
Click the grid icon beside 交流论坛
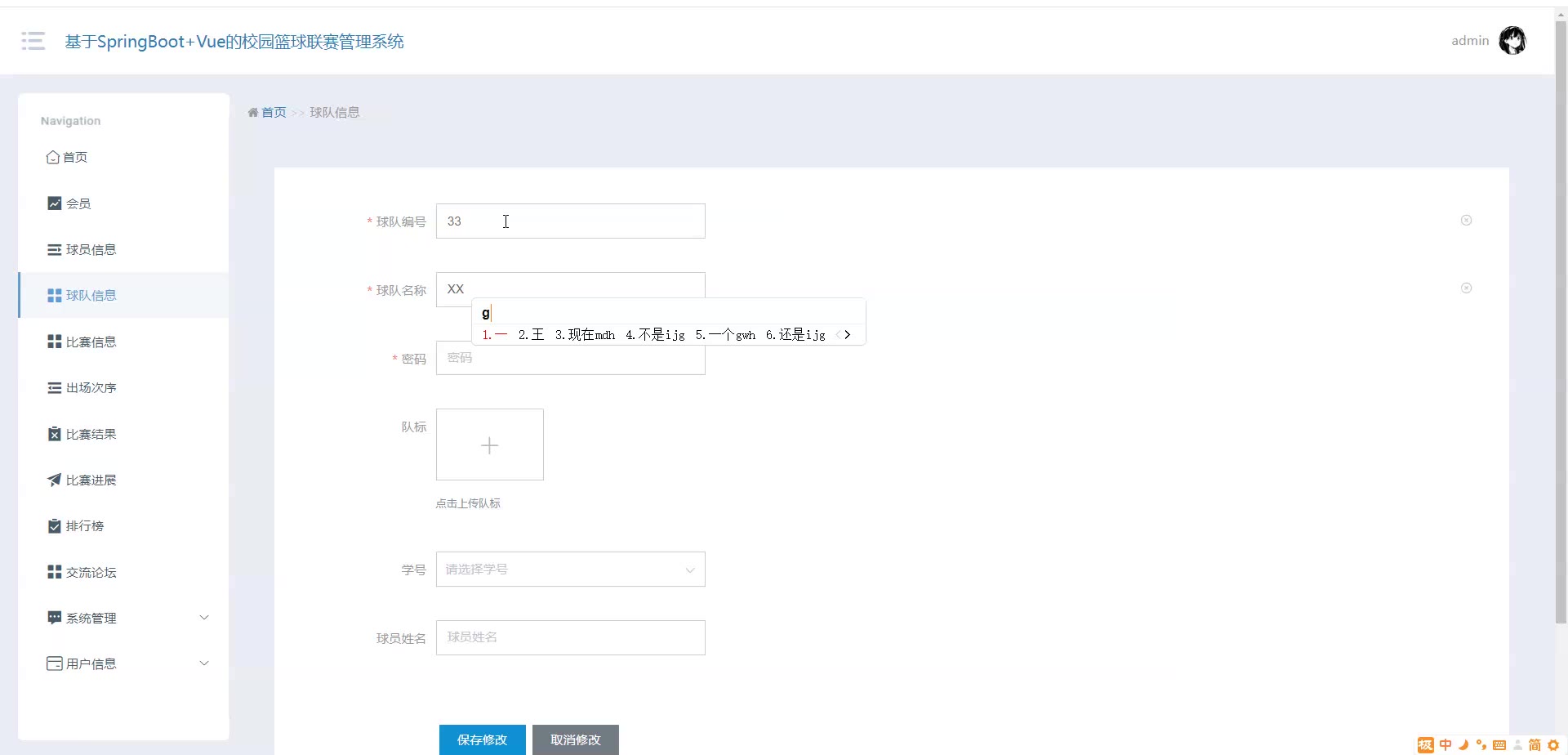click(54, 572)
